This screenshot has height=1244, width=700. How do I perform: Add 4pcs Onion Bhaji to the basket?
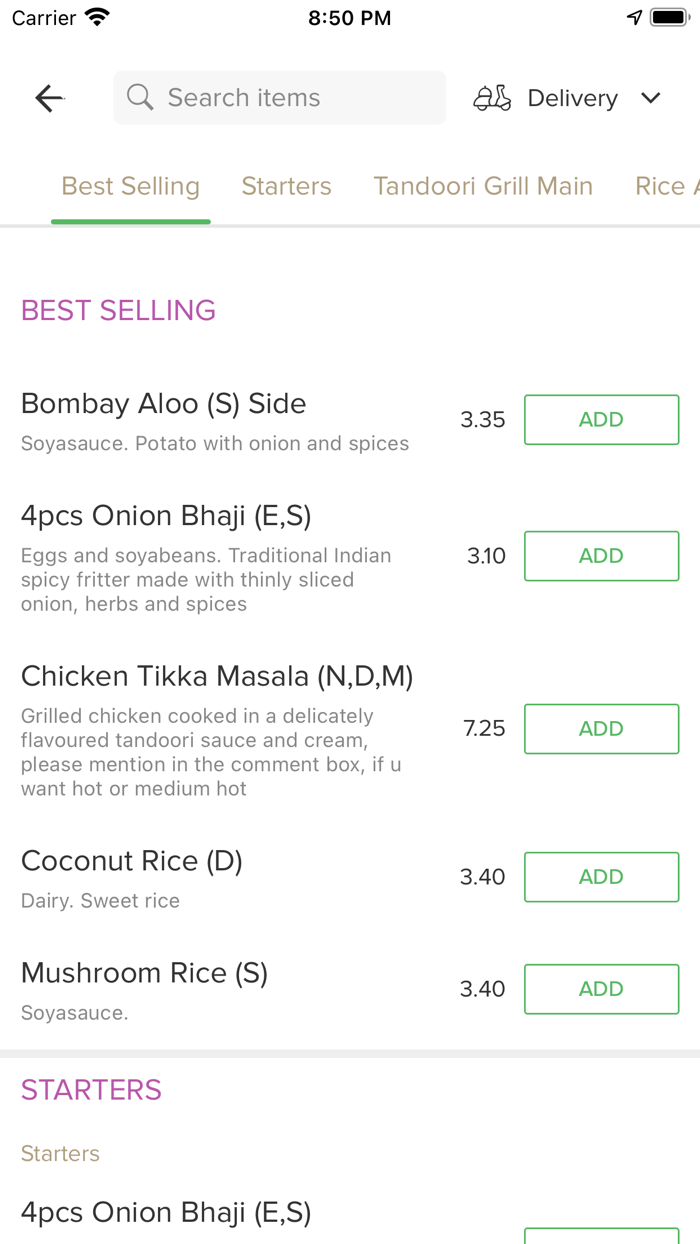(601, 555)
